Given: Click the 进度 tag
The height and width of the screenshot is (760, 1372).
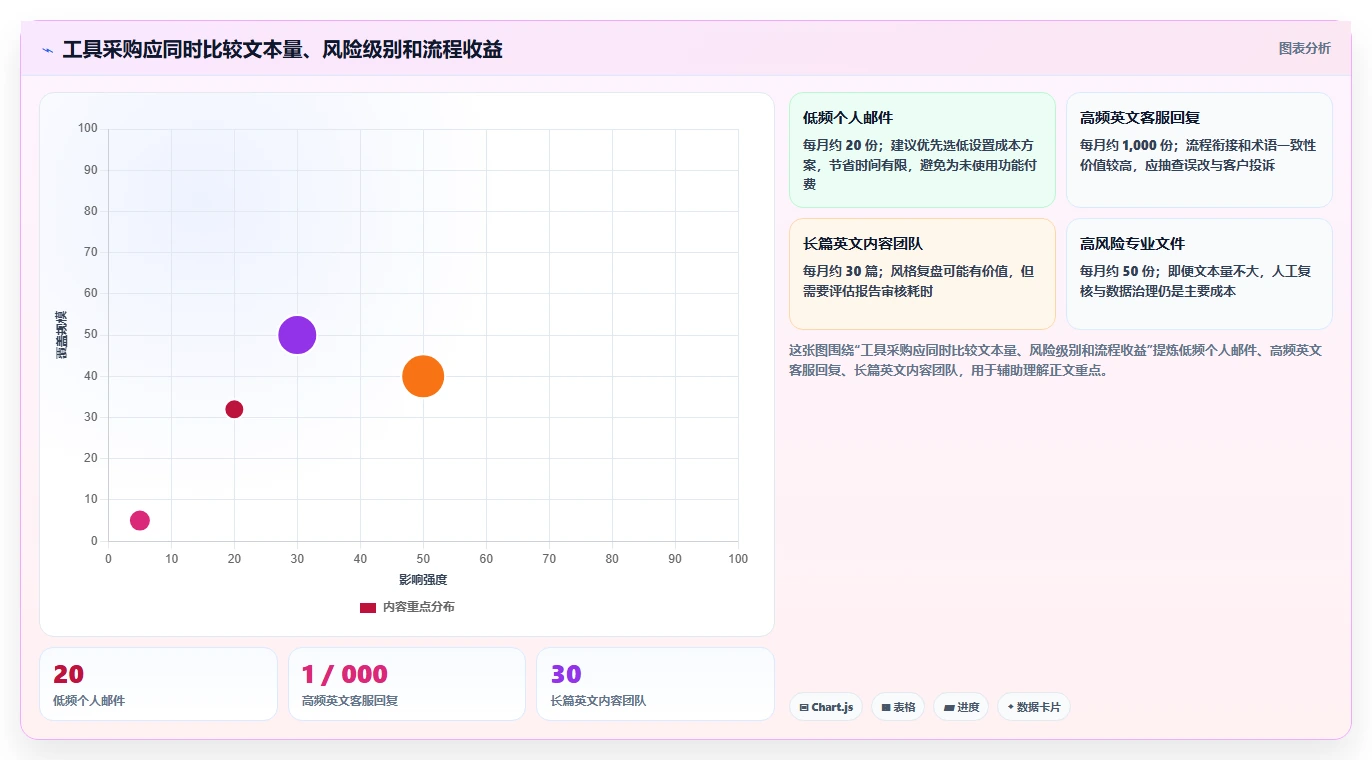Looking at the screenshot, I should [961, 707].
